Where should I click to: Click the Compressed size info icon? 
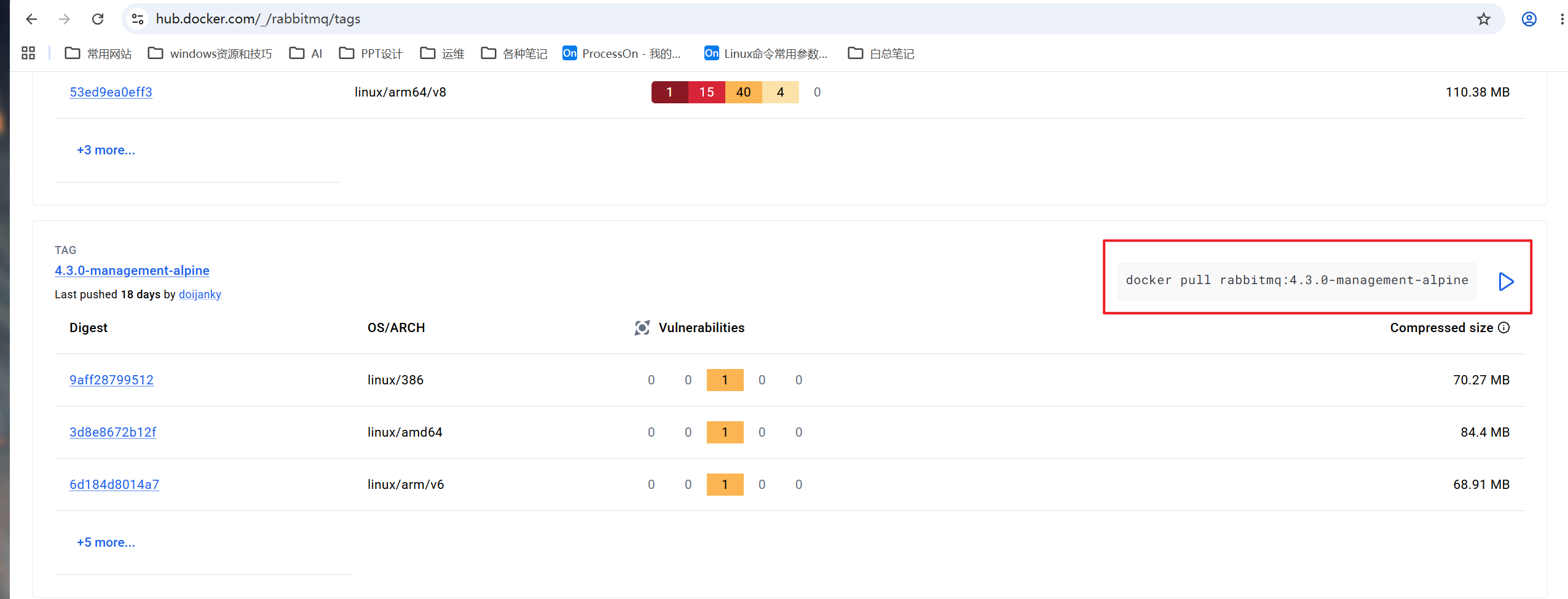tap(1504, 328)
